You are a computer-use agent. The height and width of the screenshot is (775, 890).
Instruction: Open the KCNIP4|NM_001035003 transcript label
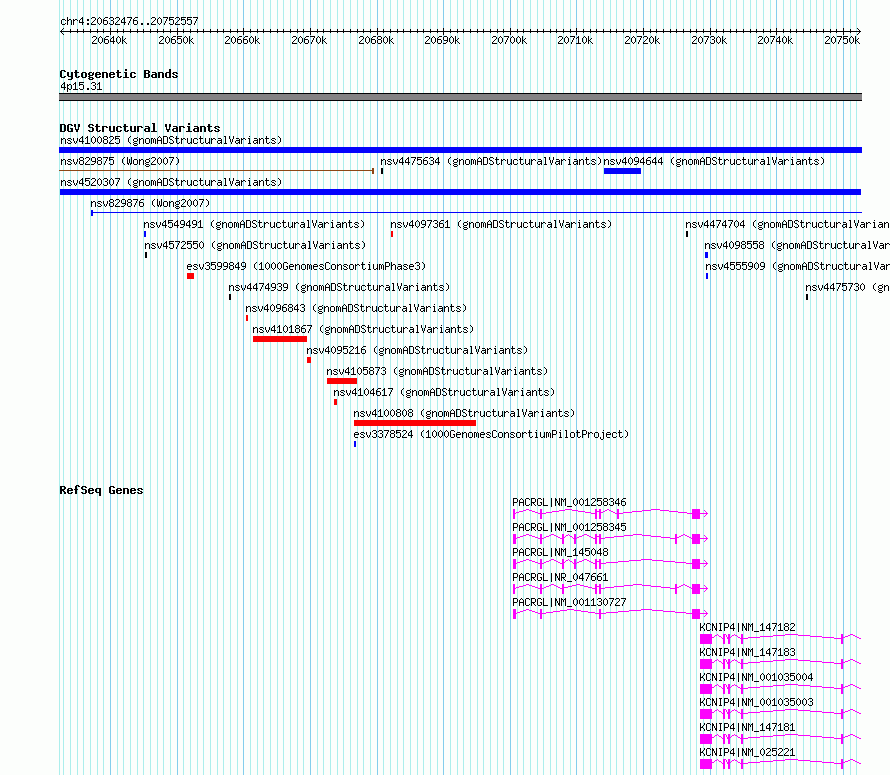tap(757, 702)
